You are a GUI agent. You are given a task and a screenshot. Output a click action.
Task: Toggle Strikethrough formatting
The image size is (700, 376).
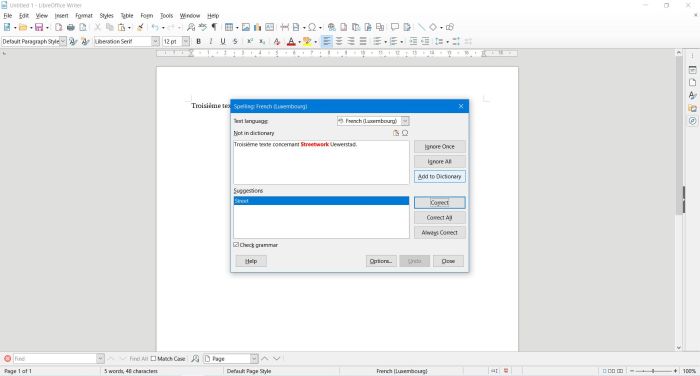pos(235,42)
